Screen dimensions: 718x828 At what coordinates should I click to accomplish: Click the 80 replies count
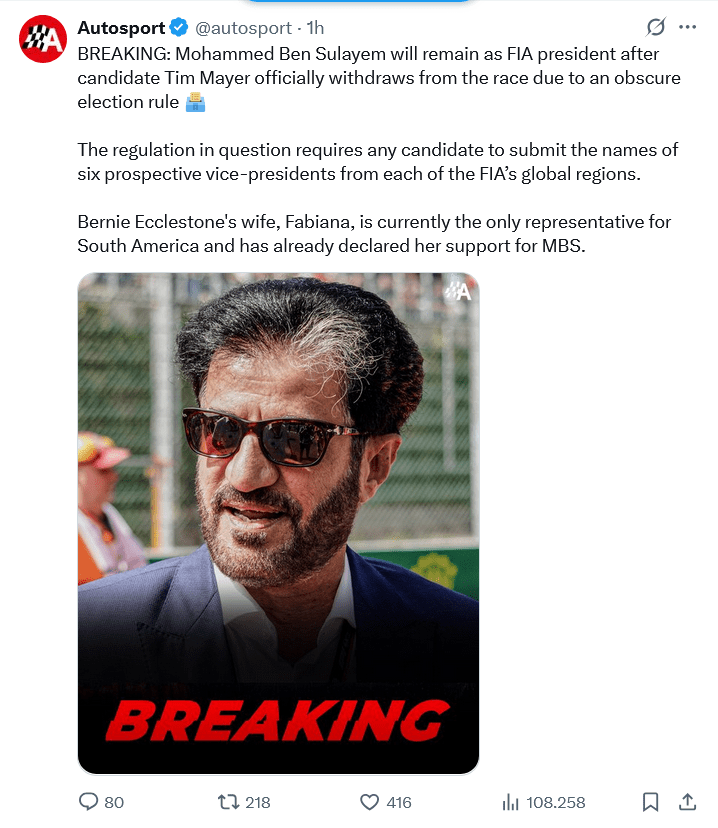tap(114, 803)
